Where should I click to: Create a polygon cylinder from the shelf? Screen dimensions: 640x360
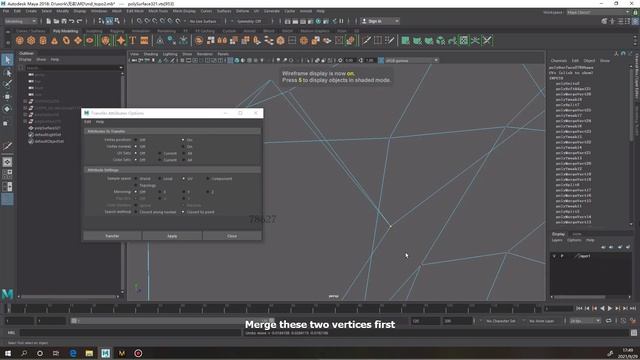coord(43,40)
